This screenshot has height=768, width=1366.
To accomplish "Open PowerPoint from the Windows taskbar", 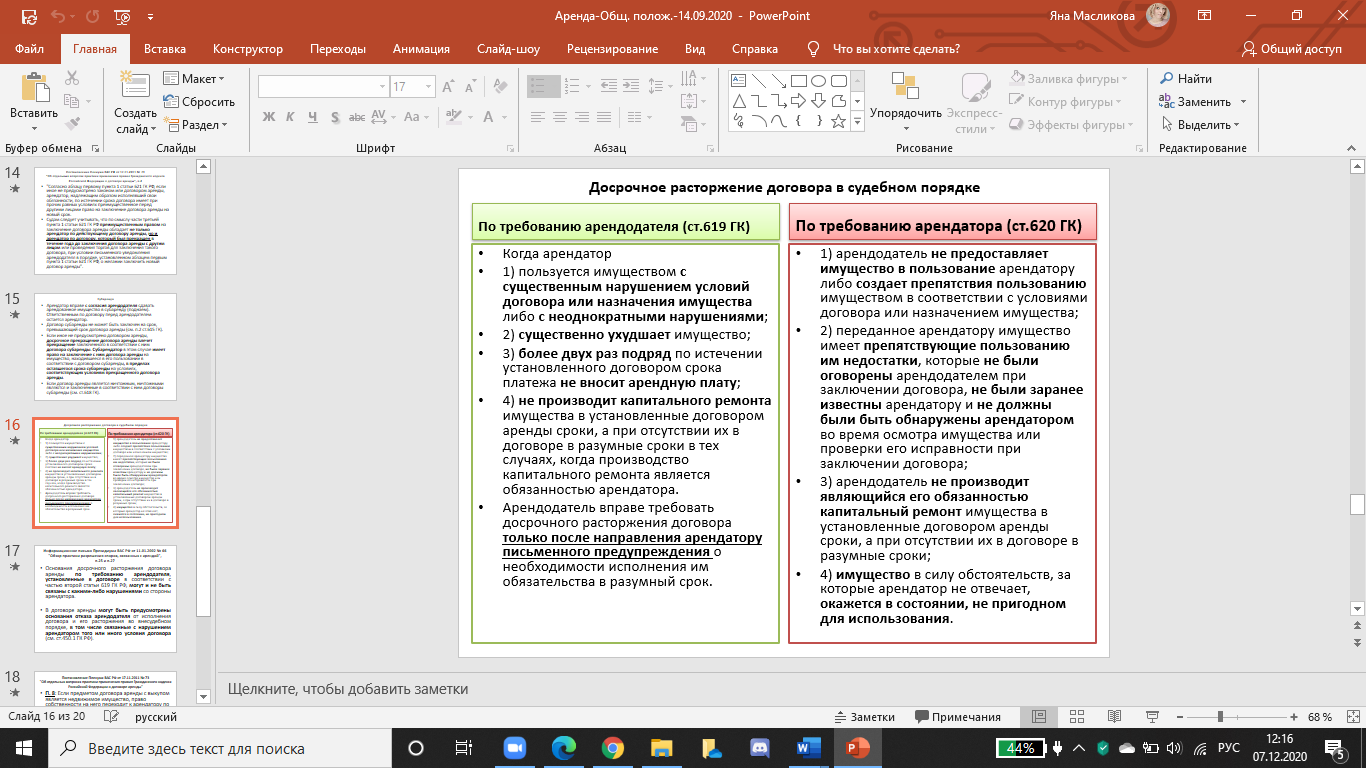I will point(858,747).
